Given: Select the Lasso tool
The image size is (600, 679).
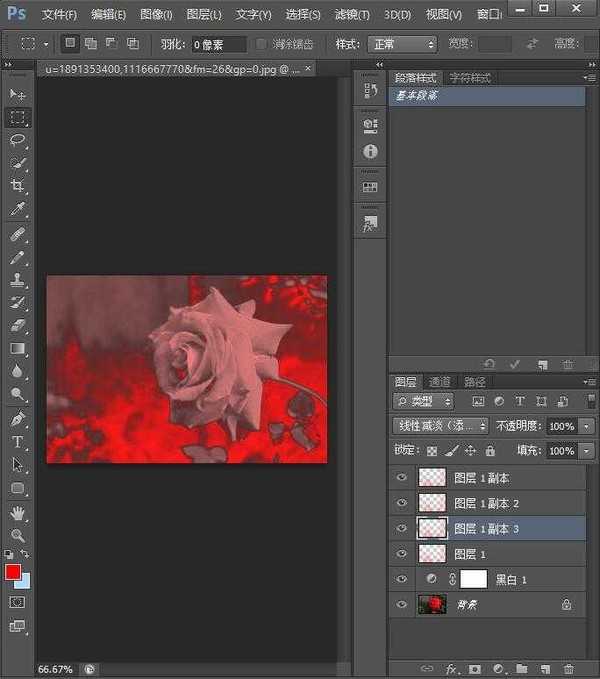Looking at the screenshot, I should (x=18, y=140).
